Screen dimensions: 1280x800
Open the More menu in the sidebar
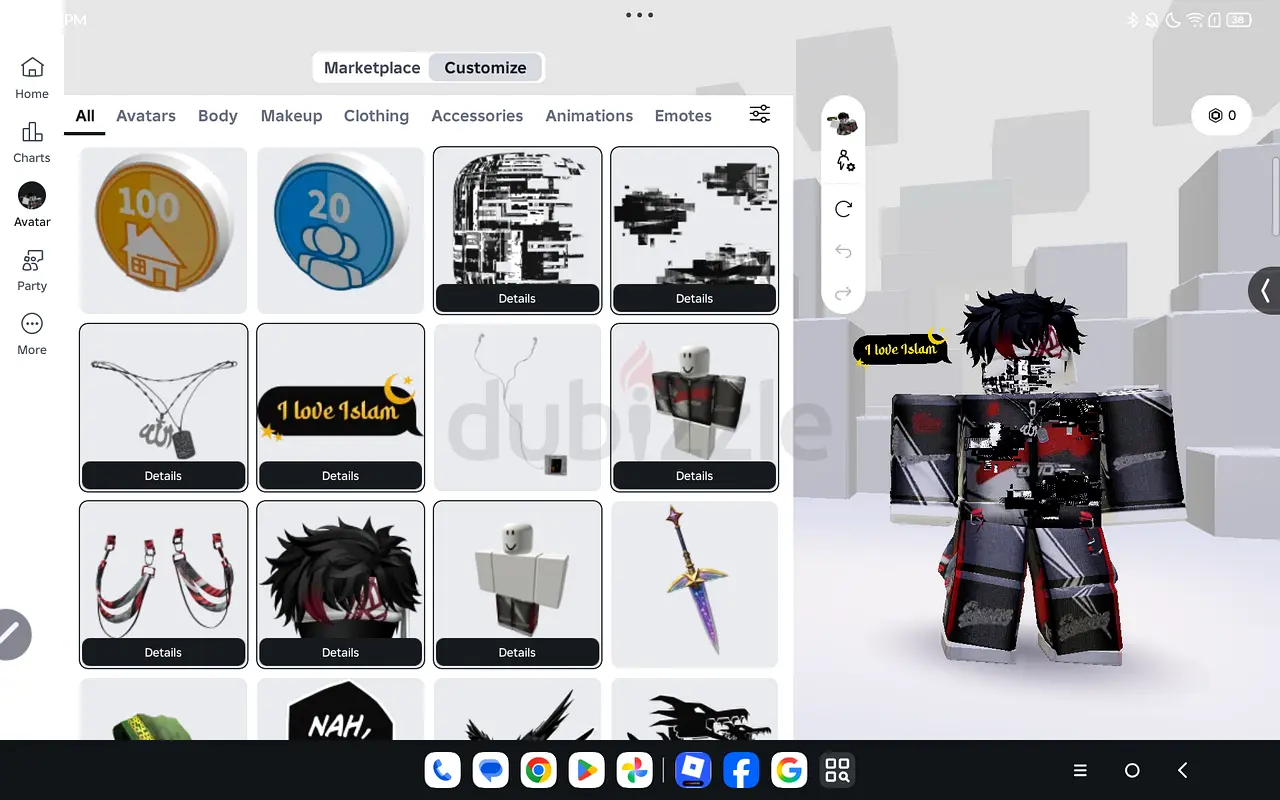tap(32, 335)
